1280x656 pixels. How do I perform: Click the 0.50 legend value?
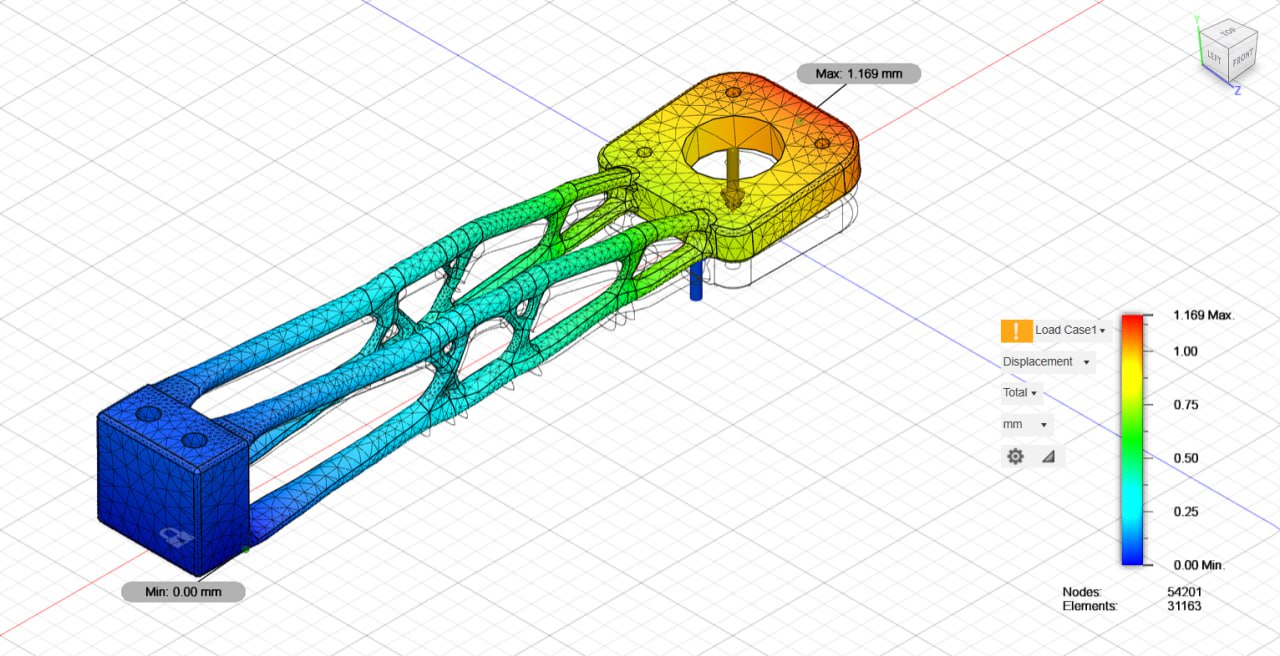(1186, 458)
